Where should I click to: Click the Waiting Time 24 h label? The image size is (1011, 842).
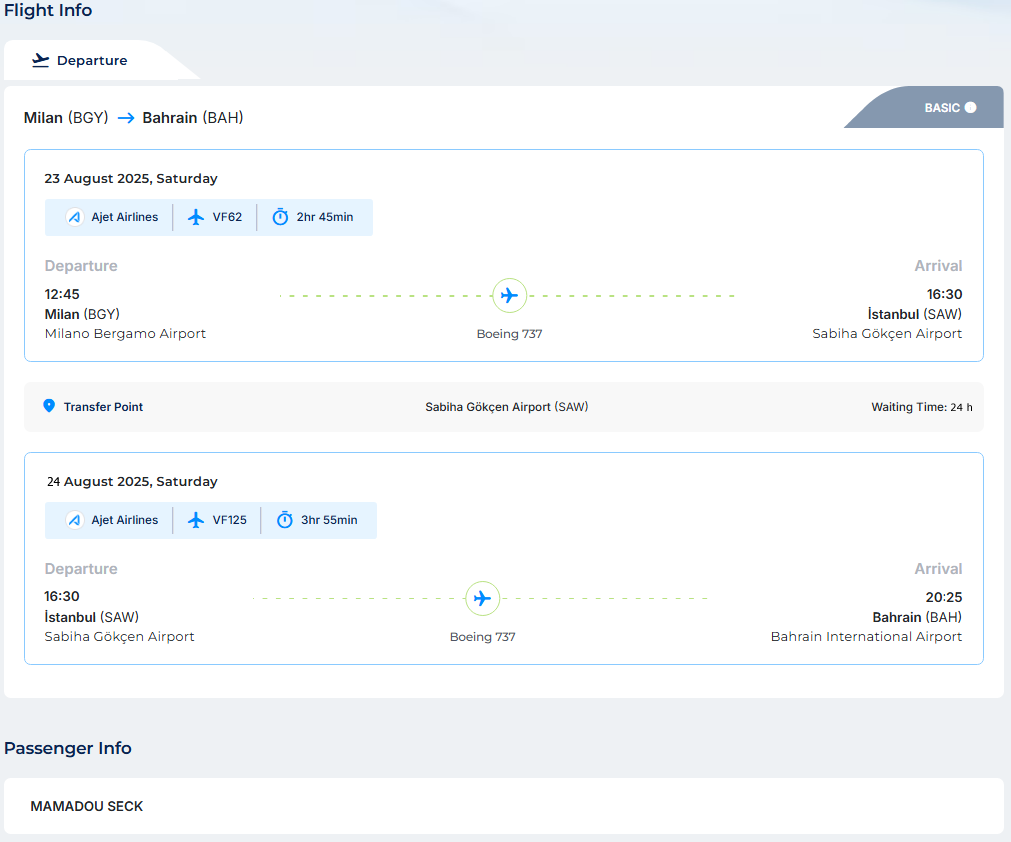point(921,407)
